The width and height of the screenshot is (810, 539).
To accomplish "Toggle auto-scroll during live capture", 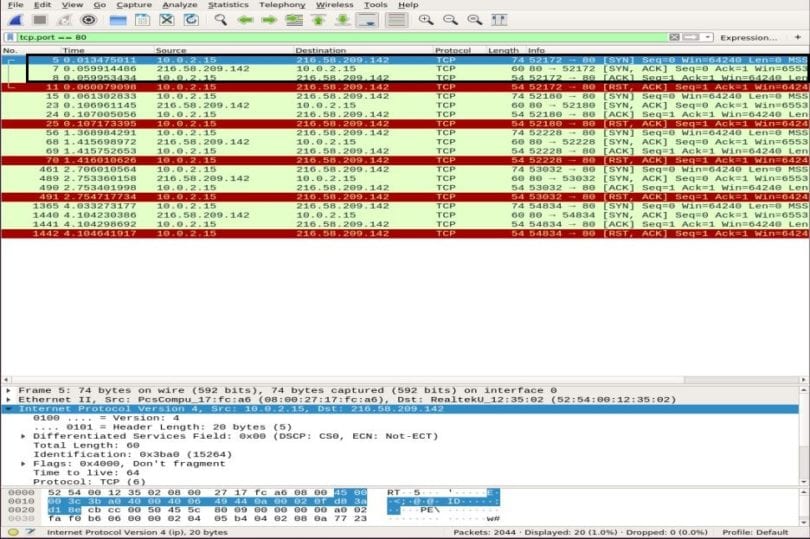I will coord(367,20).
